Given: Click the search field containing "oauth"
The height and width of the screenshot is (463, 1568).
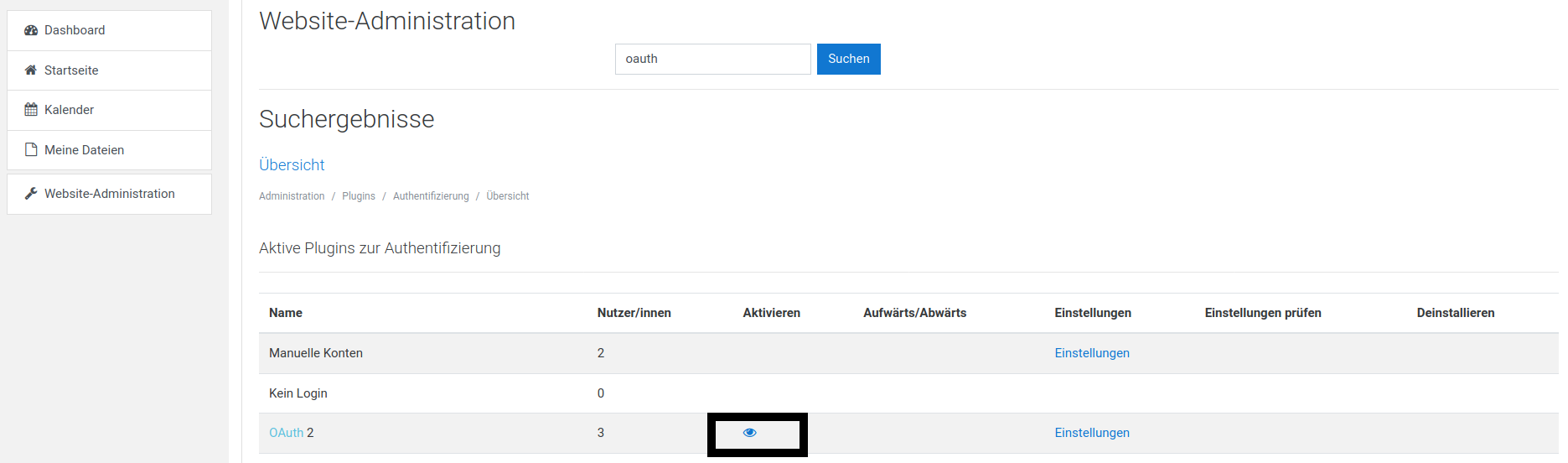Looking at the screenshot, I should [712, 59].
